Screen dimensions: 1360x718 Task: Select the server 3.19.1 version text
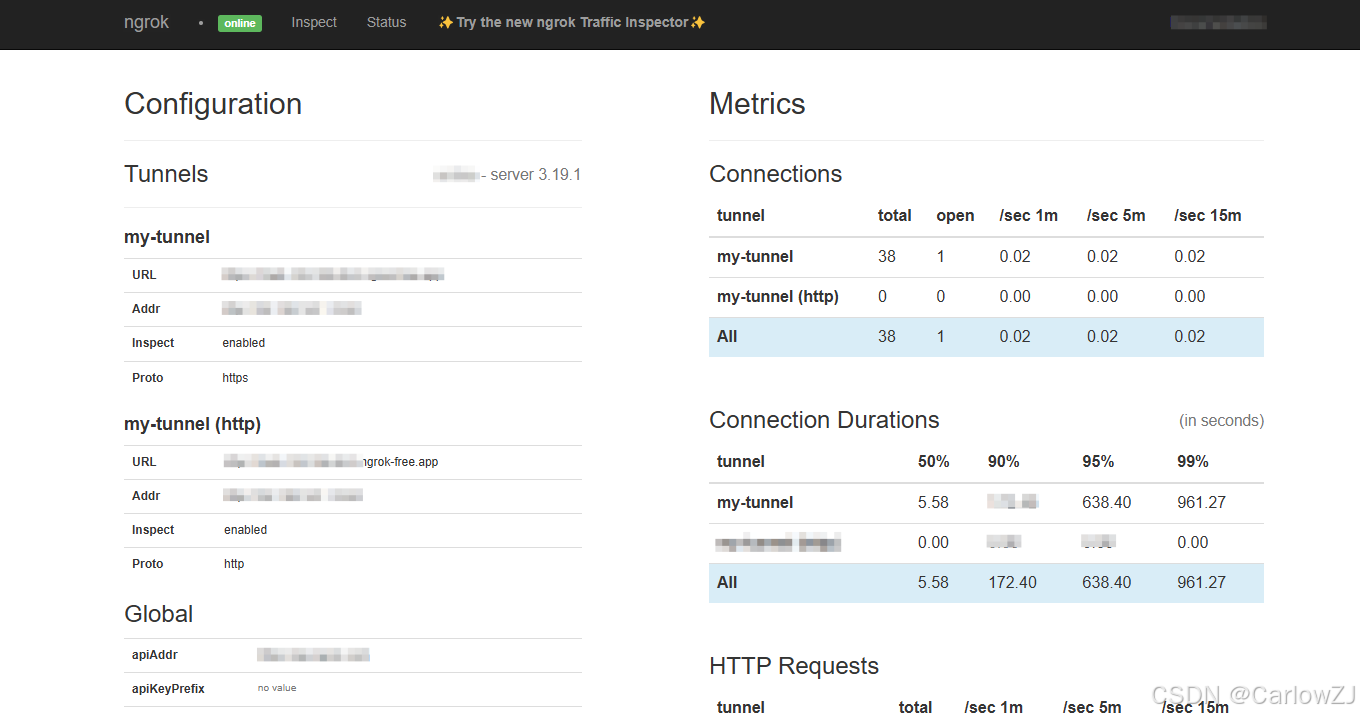(536, 175)
